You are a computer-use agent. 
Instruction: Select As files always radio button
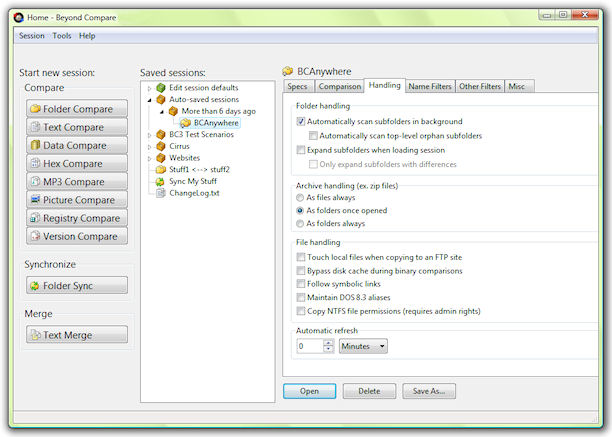[x=300, y=198]
